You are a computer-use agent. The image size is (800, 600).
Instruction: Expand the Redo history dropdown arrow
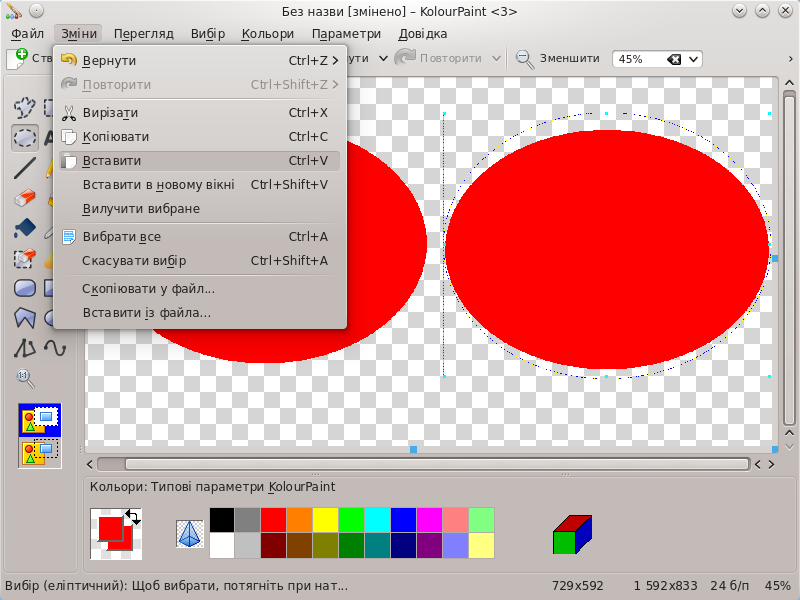pos(498,59)
